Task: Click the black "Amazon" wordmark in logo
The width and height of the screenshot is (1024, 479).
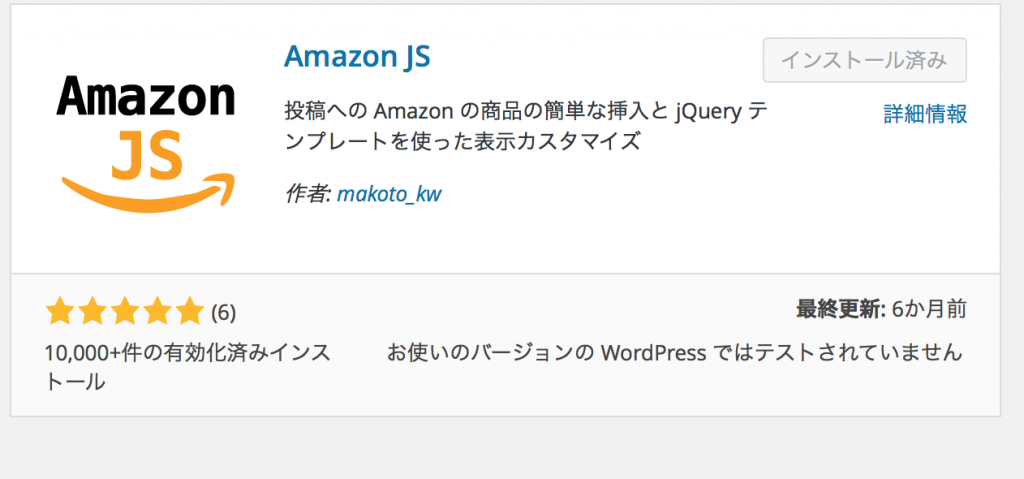Action: [146, 99]
